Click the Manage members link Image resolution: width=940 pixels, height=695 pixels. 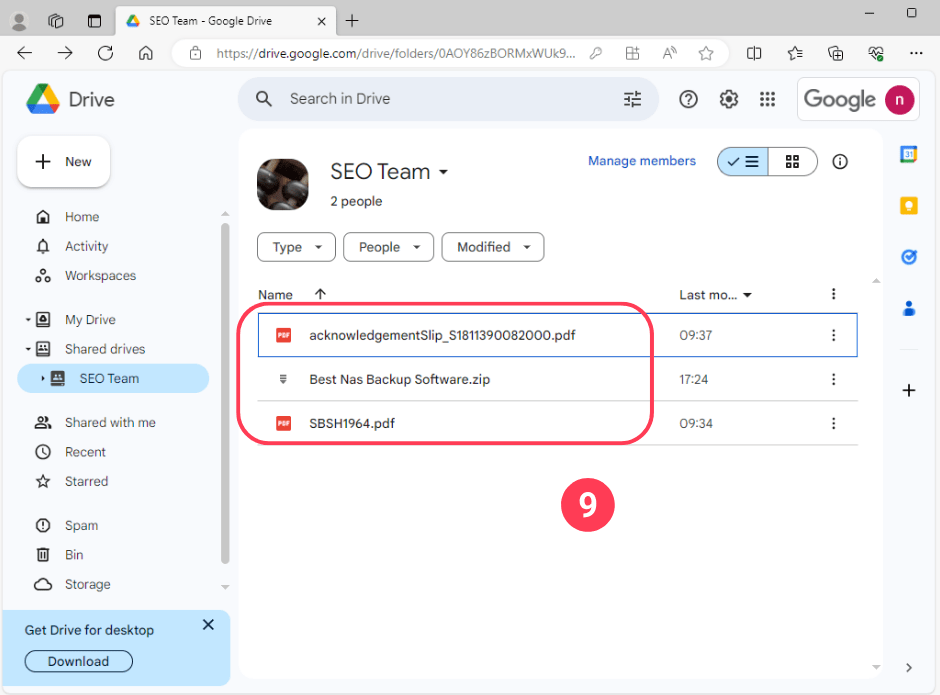point(641,161)
